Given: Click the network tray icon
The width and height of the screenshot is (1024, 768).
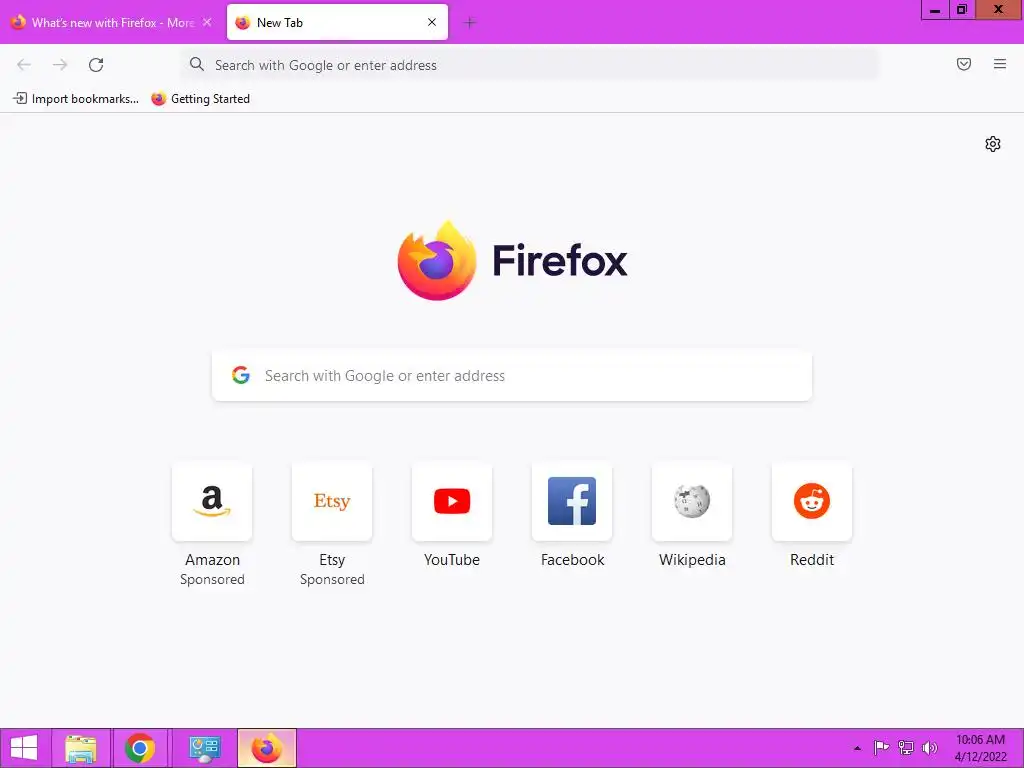Looking at the screenshot, I should click(x=906, y=748).
